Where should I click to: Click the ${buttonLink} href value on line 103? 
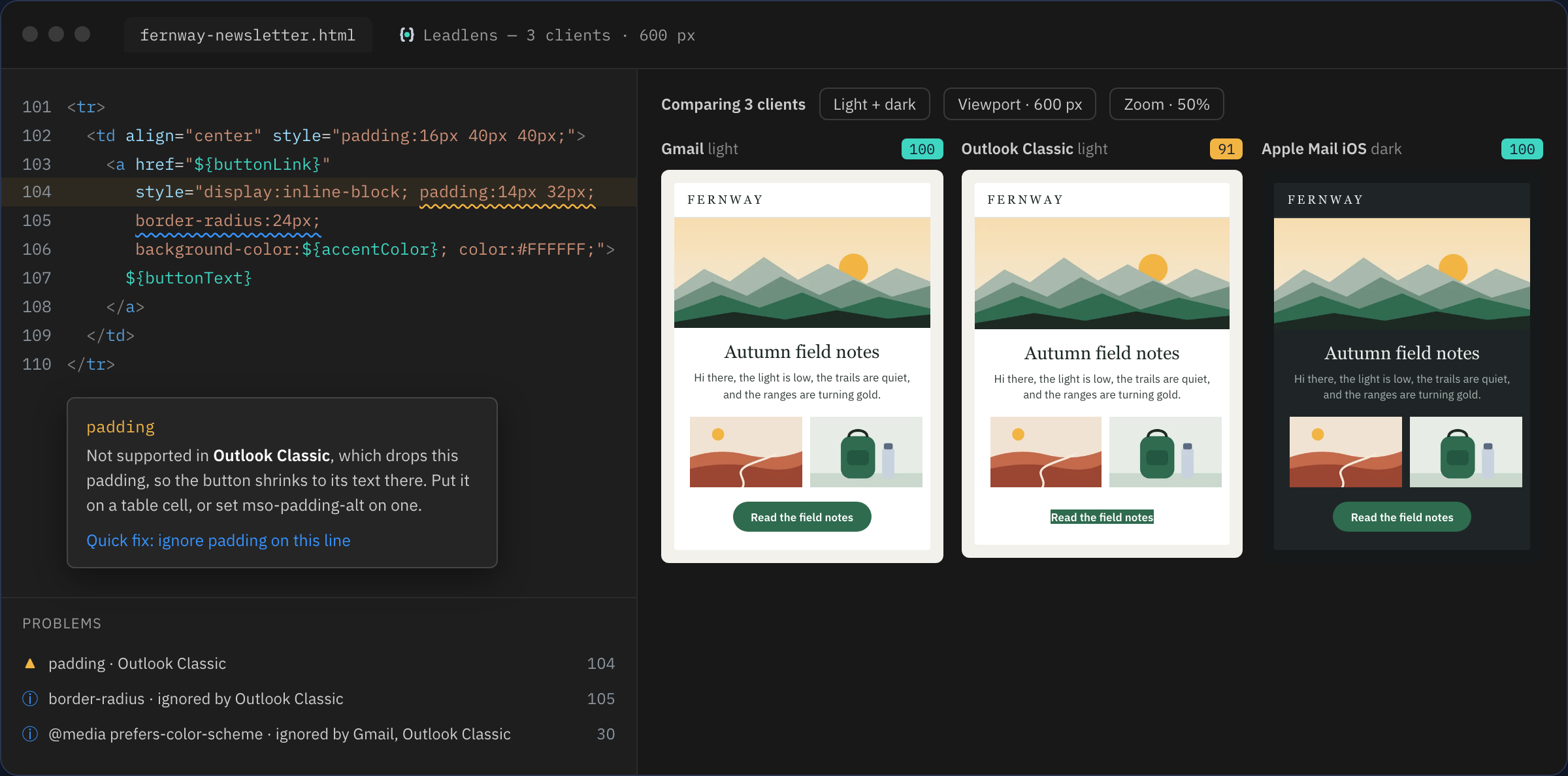click(257, 165)
